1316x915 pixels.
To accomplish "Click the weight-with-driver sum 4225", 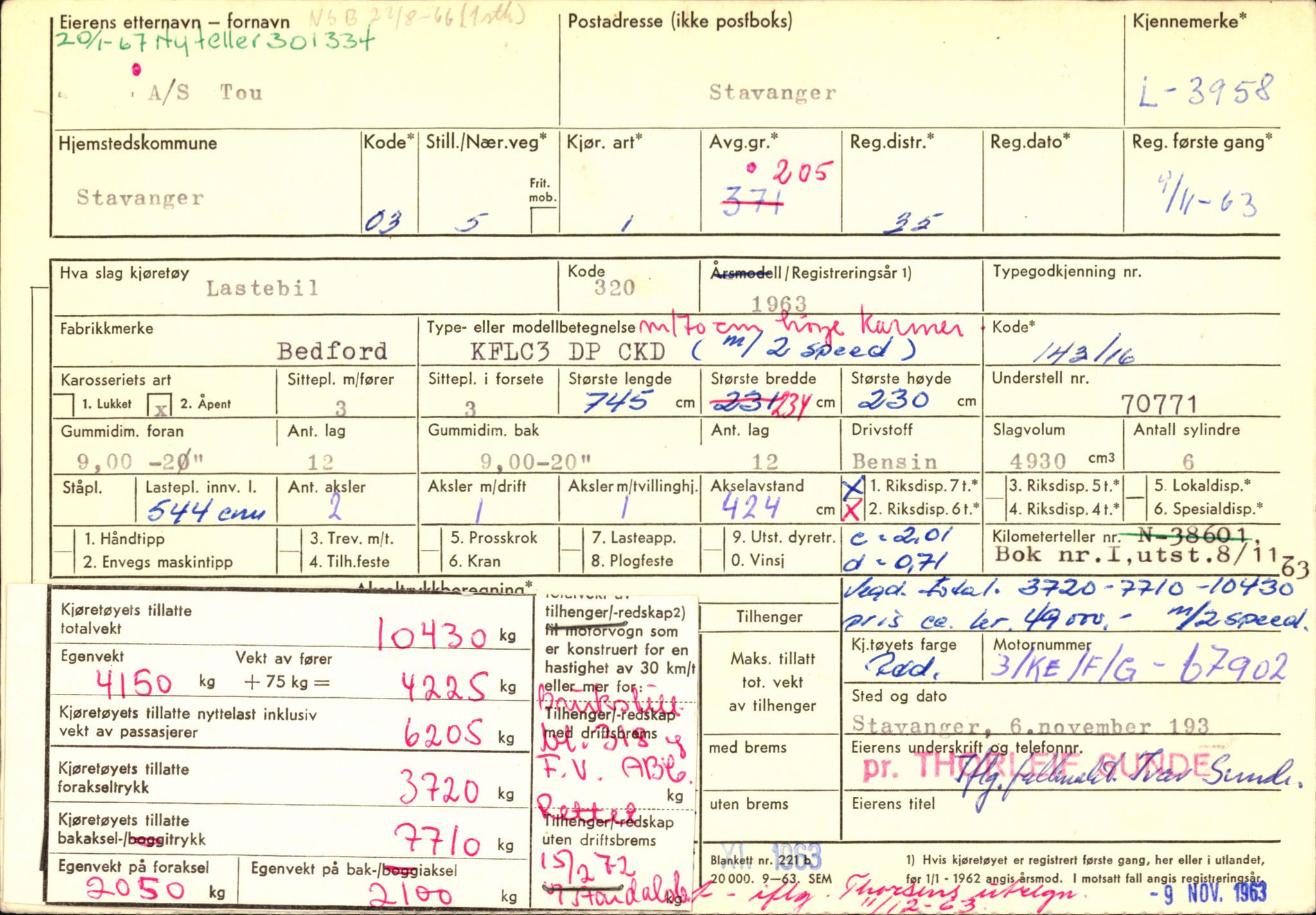I will 445,688.
